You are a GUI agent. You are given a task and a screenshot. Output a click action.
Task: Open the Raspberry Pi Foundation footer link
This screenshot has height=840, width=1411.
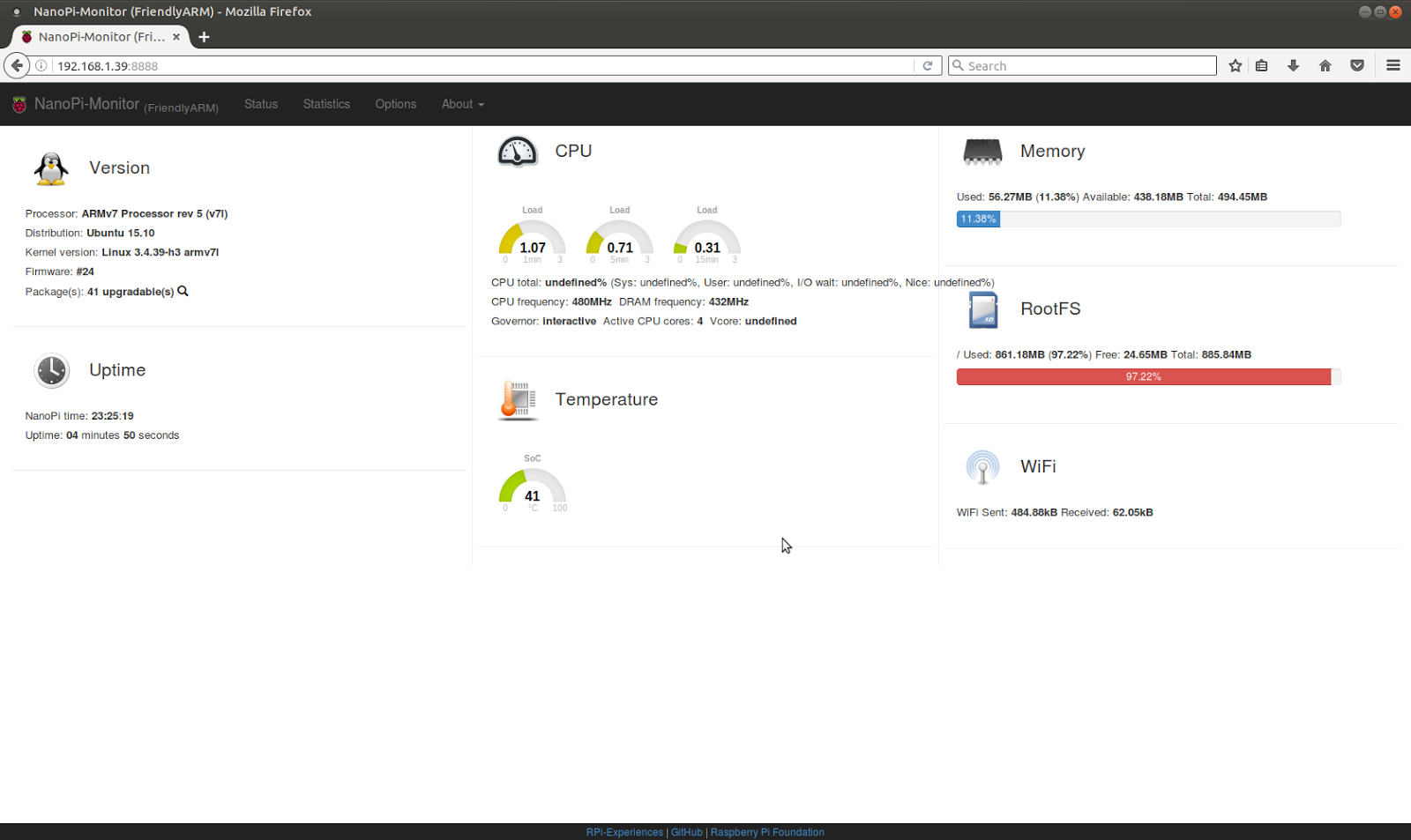pos(767,832)
